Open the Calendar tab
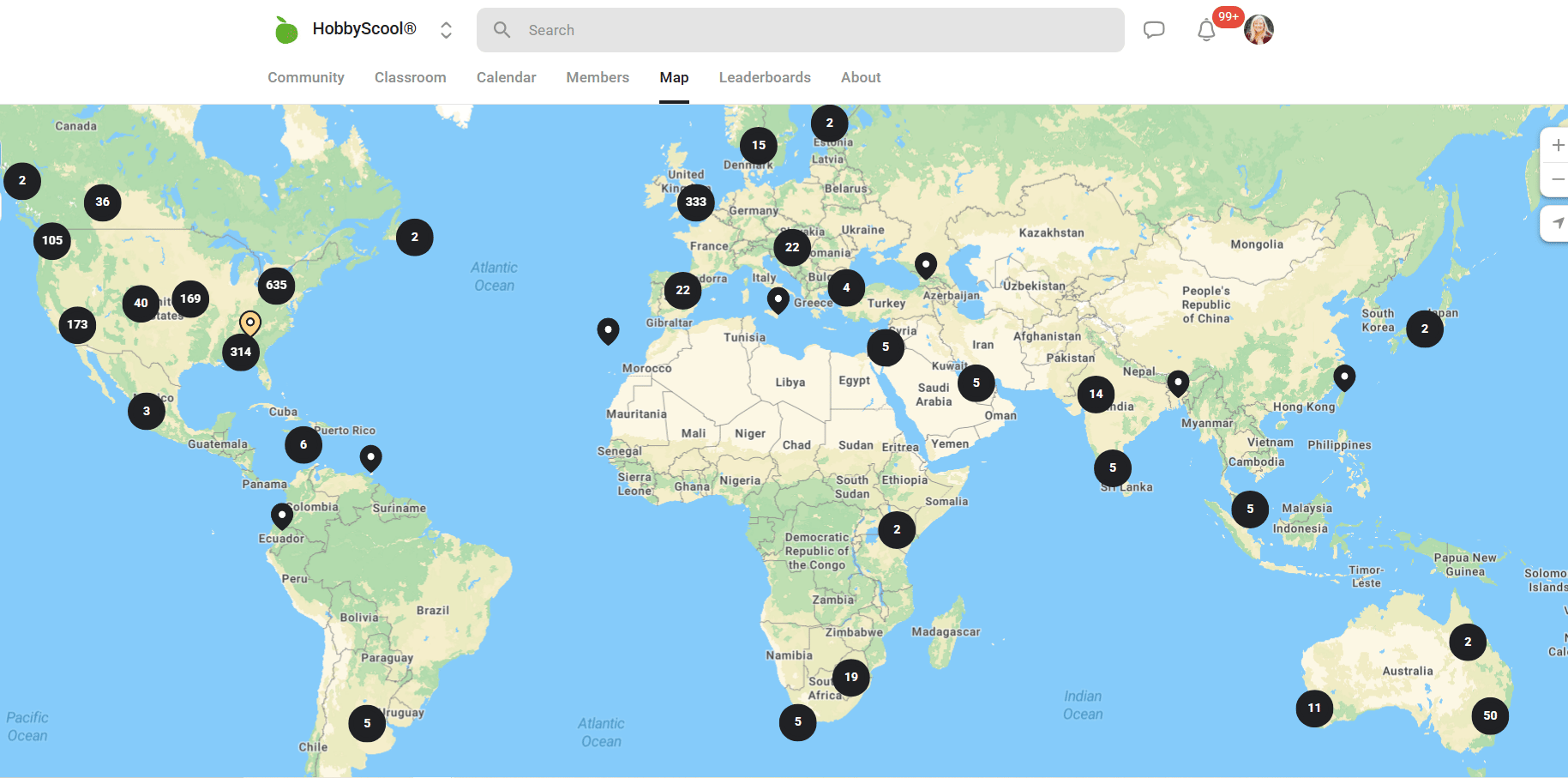The height and width of the screenshot is (778, 1568). click(506, 77)
